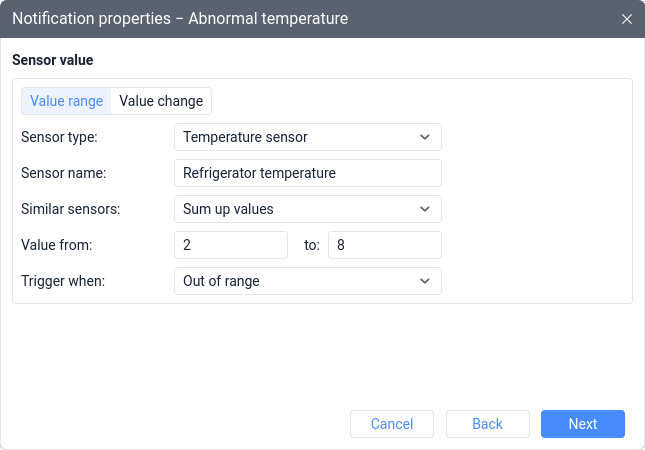Cancel the notification setup
This screenshot has width=645, height=450.
pyautogui.click(x=392, y=424)
